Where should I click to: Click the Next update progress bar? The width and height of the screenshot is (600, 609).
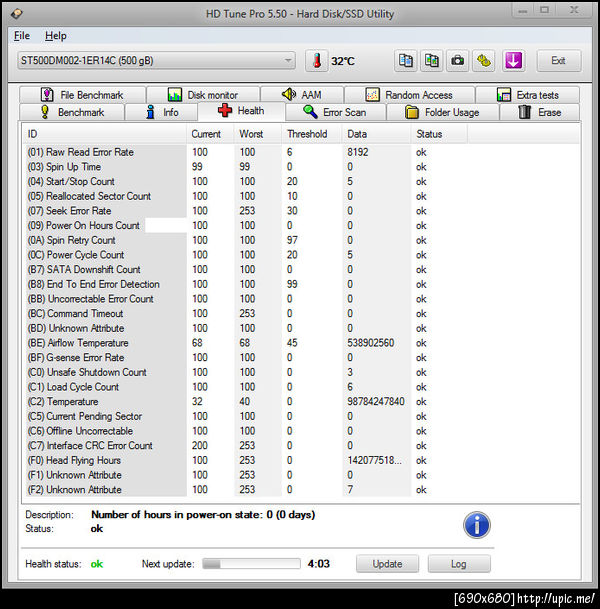(251, 564)
